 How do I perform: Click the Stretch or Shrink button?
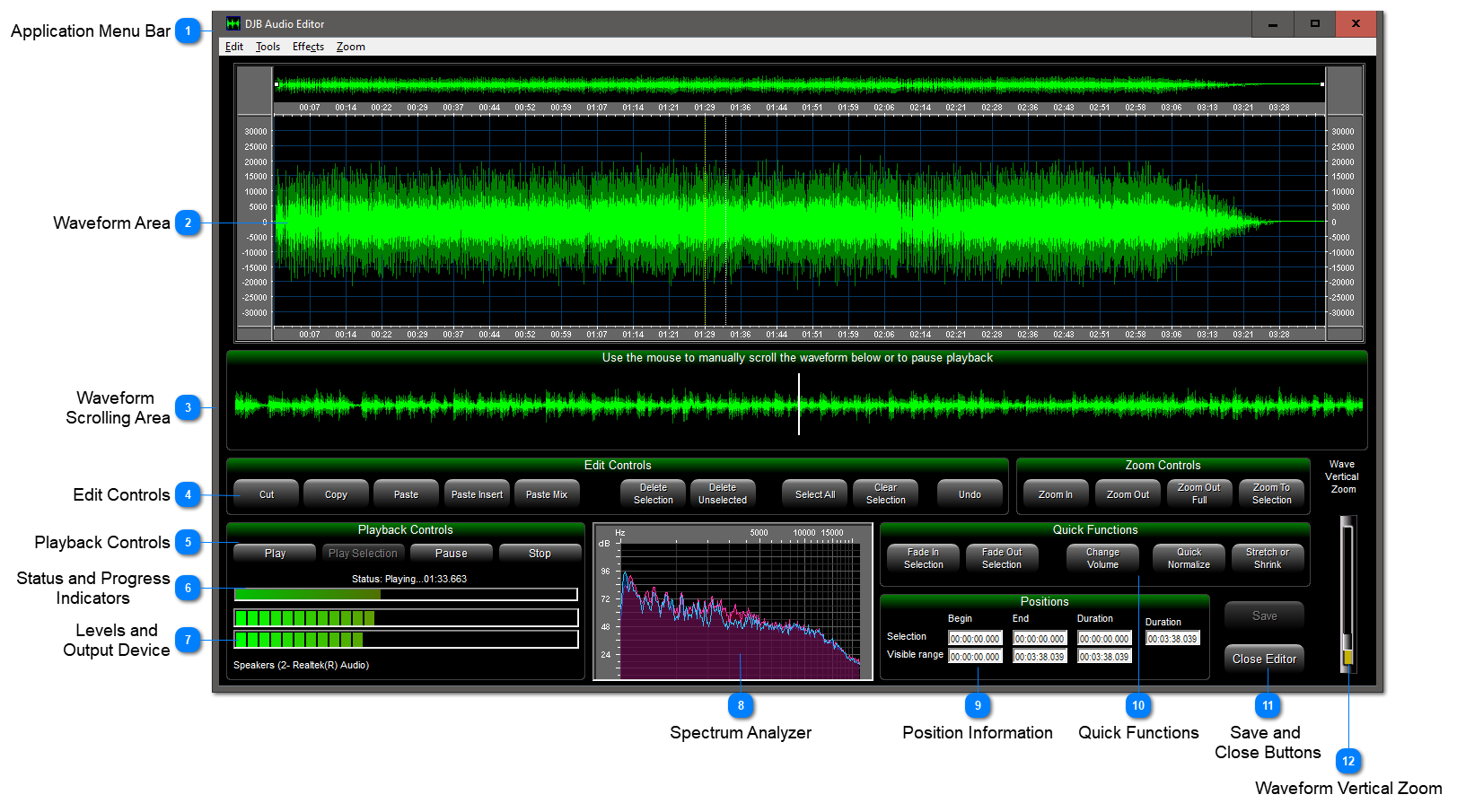[x=1268, y=559]
